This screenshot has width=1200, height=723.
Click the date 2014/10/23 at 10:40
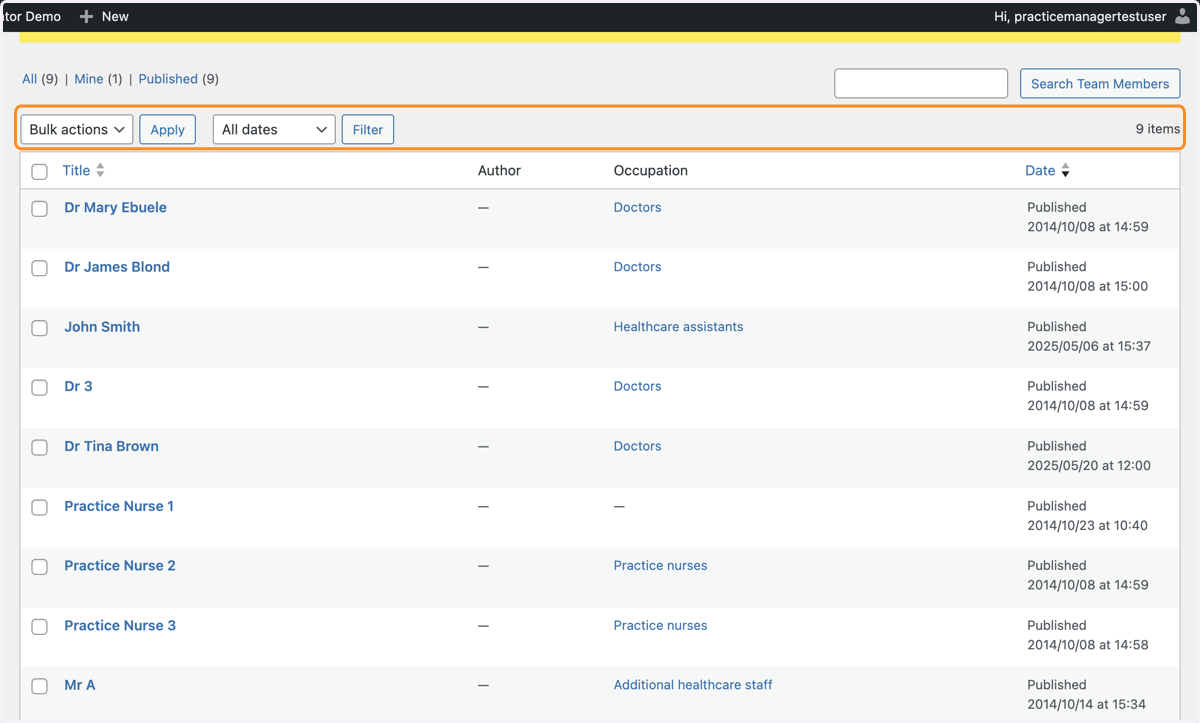click(1087, 525)
